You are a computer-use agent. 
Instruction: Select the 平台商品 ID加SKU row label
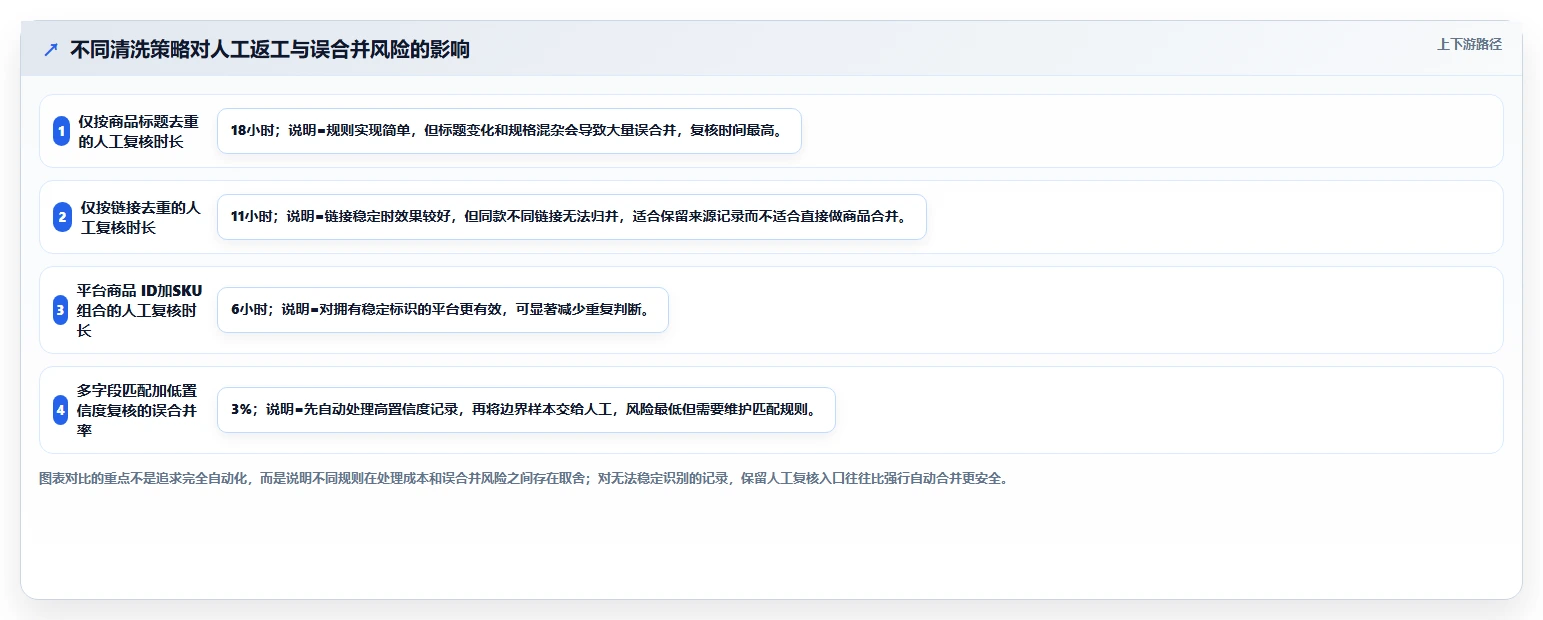139,310
